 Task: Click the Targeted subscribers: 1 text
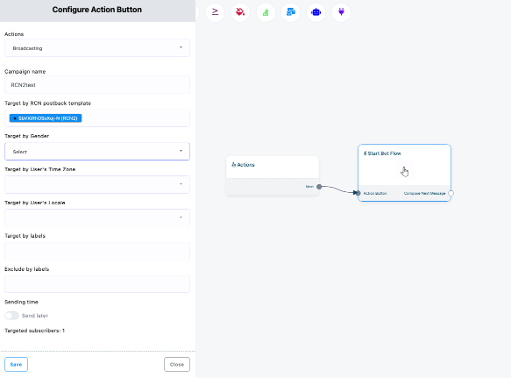34,331
